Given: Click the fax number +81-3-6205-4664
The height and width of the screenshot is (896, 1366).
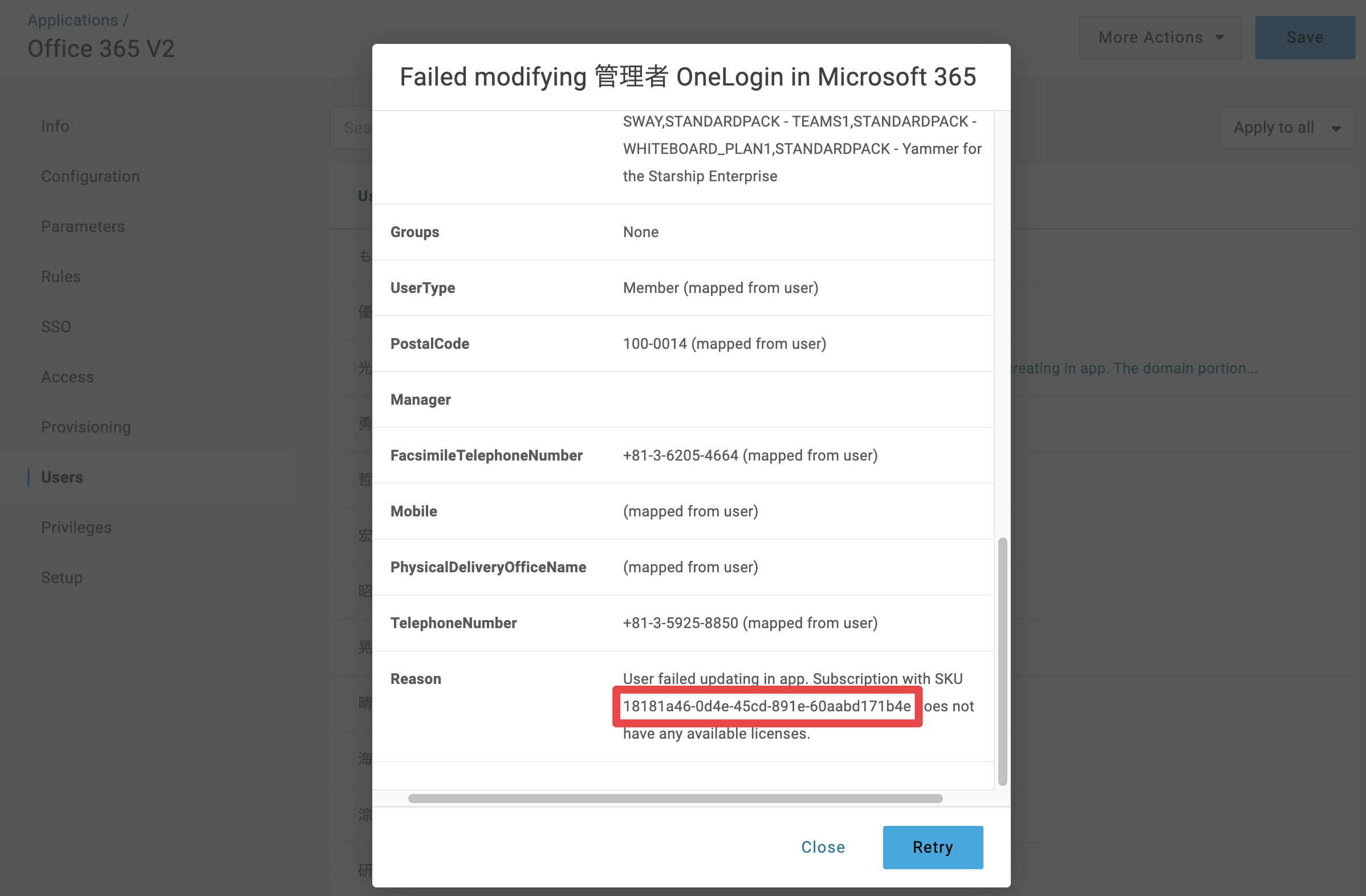Looking at the screenshot, I should [x=681, y=455].
